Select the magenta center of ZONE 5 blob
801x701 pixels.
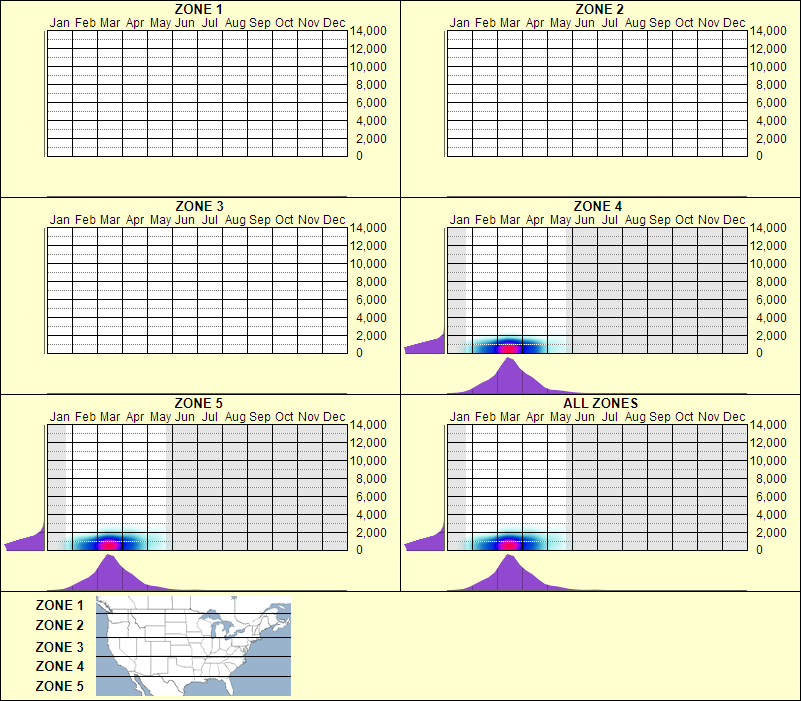tap(111, 543)
